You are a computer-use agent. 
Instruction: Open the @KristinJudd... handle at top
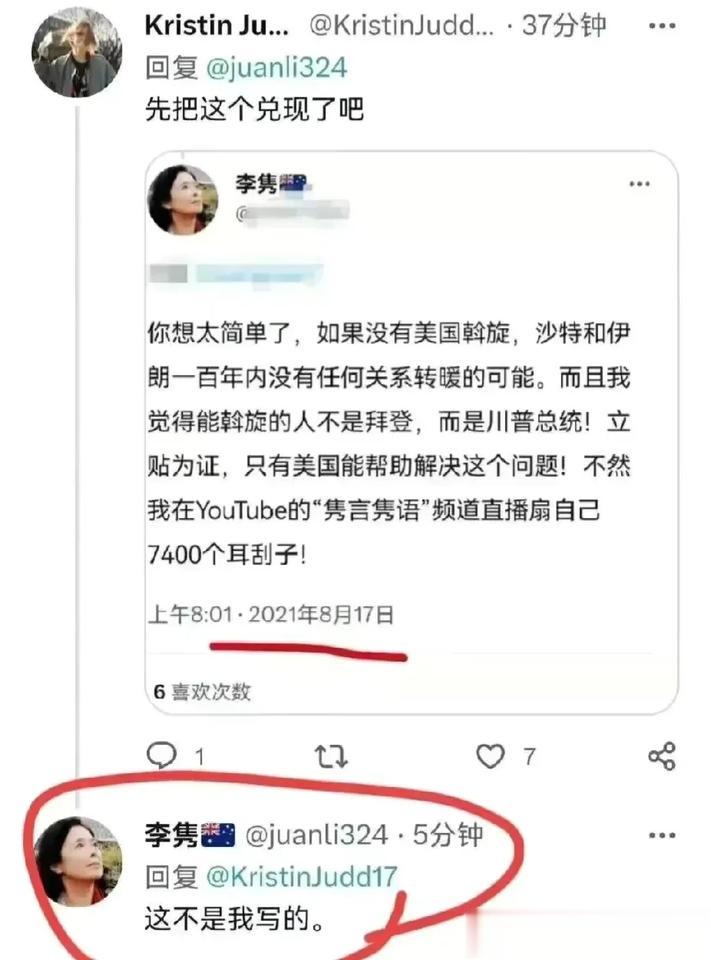[401, 26]
